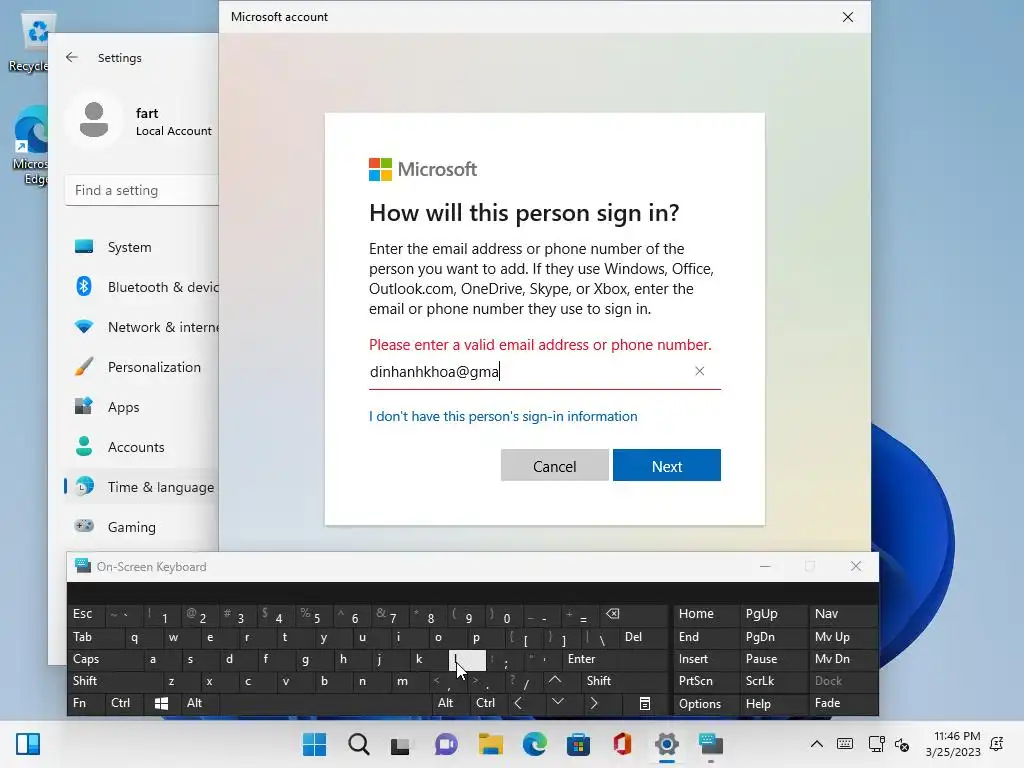Open Apps in Settings sidebar

[x=142, y=407]
